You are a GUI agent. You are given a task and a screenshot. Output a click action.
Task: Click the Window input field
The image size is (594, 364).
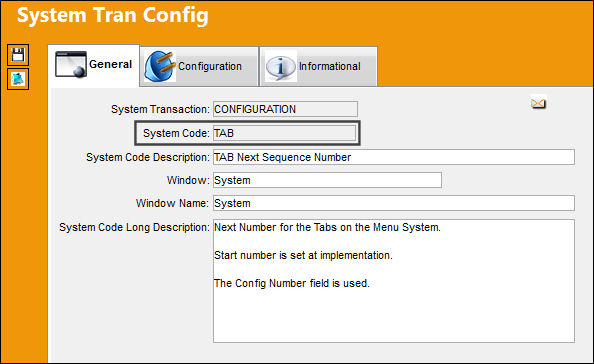coord(327,180)
